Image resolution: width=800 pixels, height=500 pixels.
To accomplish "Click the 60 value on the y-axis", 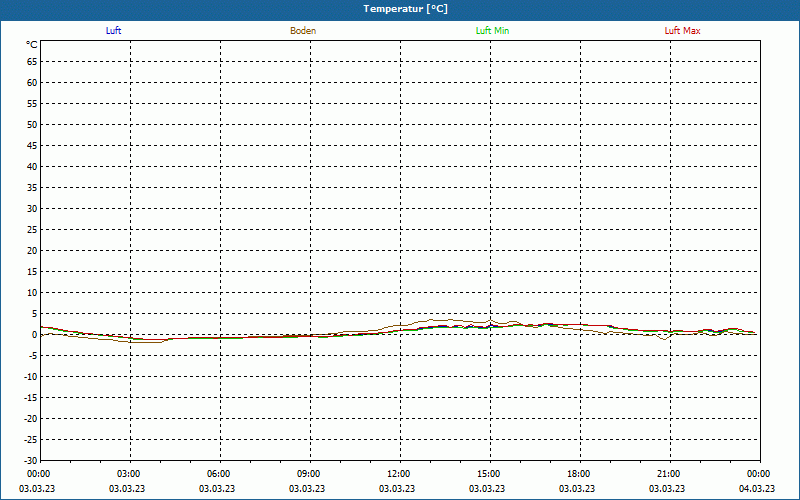I will point(32,83).
